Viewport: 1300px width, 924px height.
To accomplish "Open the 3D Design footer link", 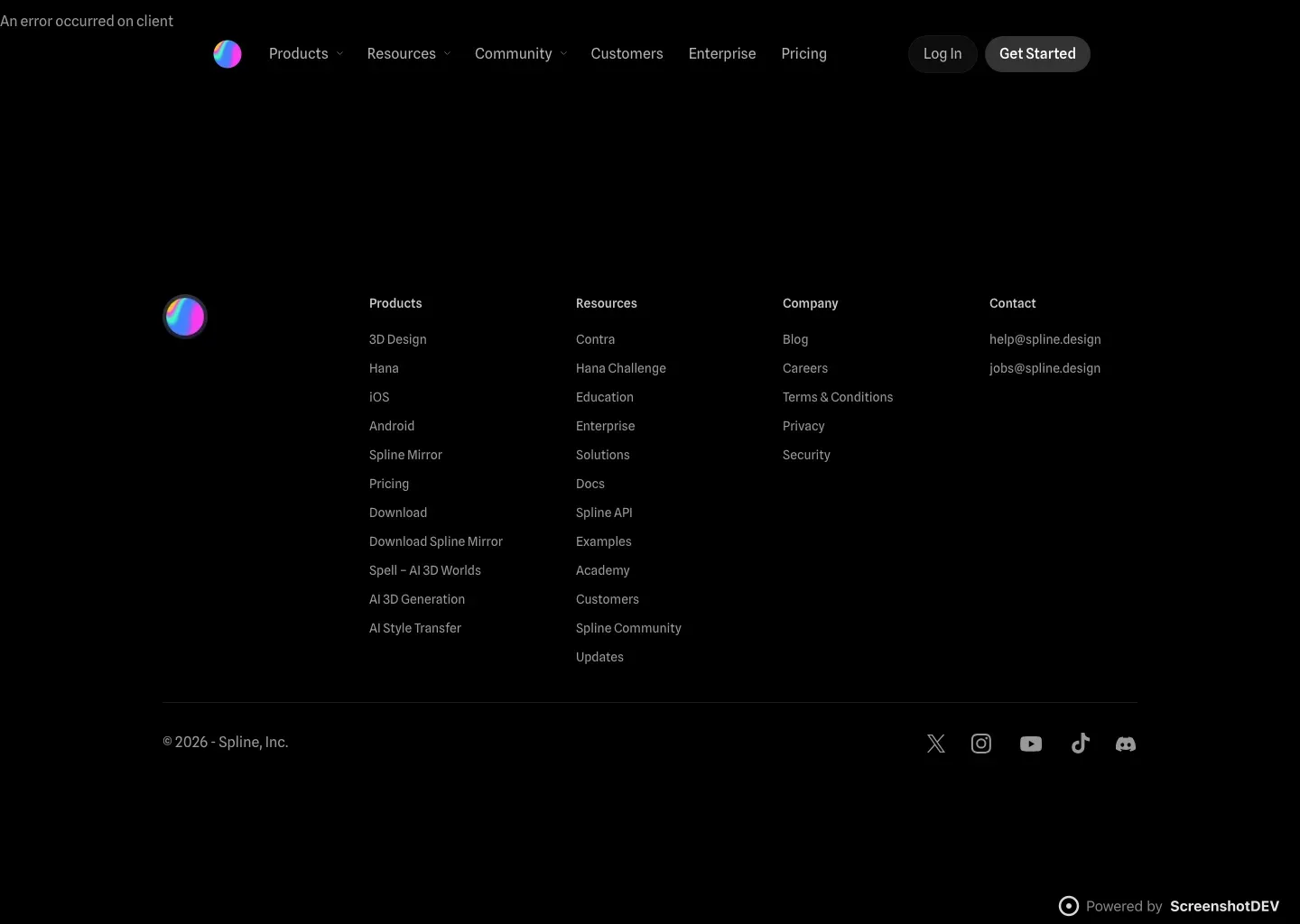I will [x=398, y=339].
